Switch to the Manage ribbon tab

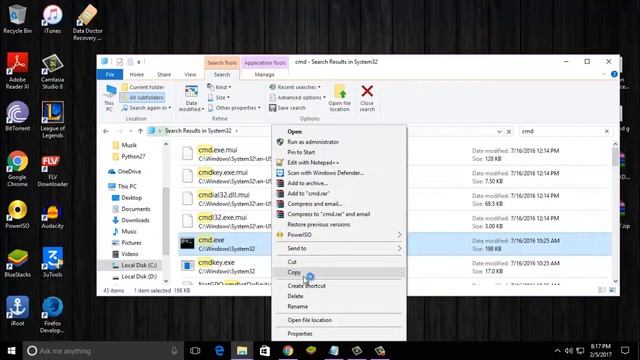264,75
